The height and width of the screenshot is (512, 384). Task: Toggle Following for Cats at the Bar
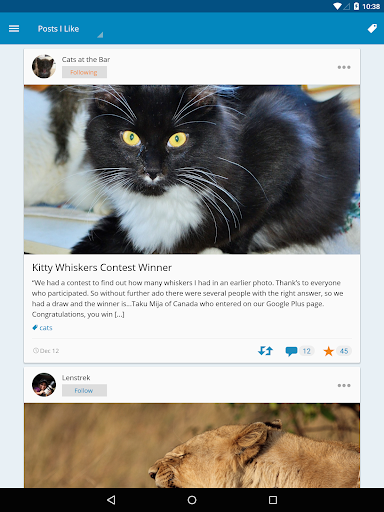pyautogui.click(x=84, y=72)
